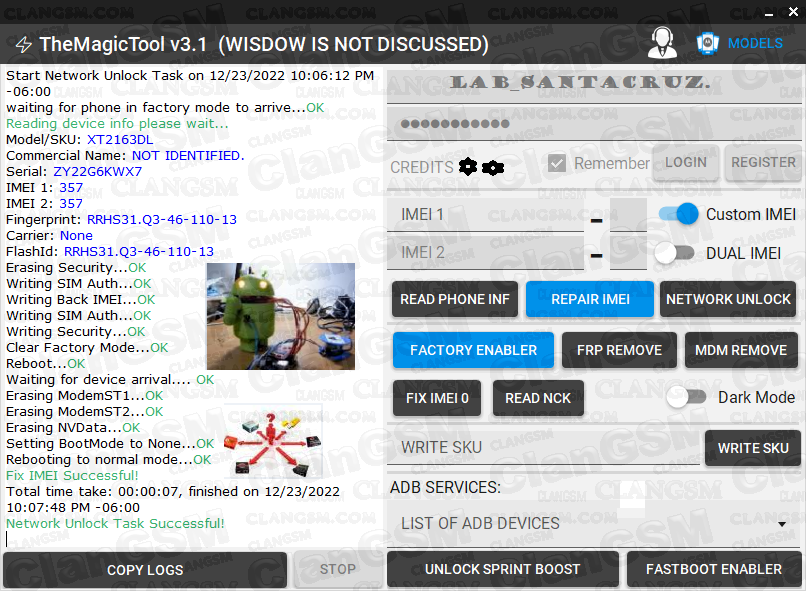Click the Model/SKU value XT2163DL
Viewport: 806px width, 591px height.
(x=120, y=140)
